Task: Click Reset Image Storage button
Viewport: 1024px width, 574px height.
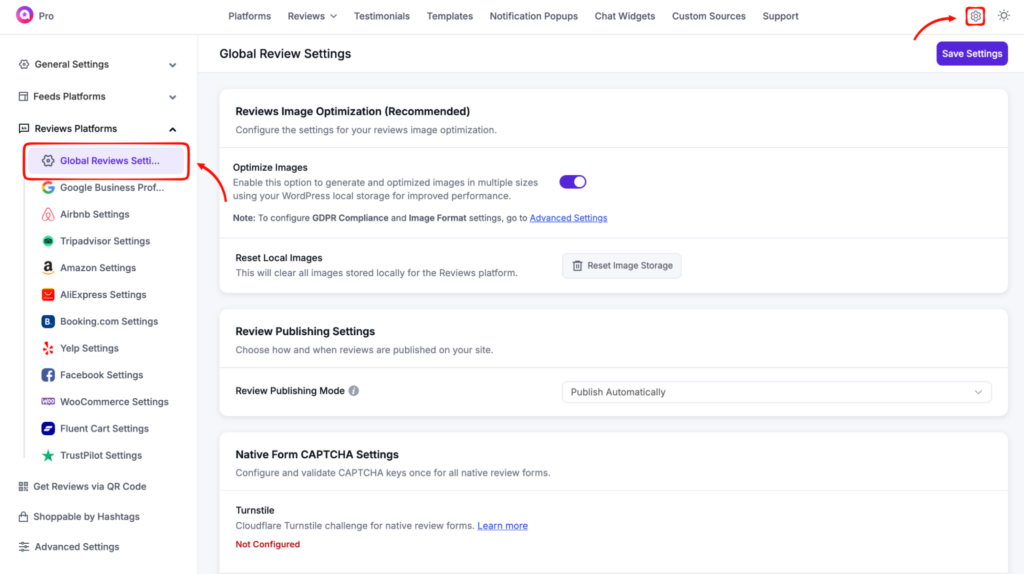Action: (x=622, y=266)
